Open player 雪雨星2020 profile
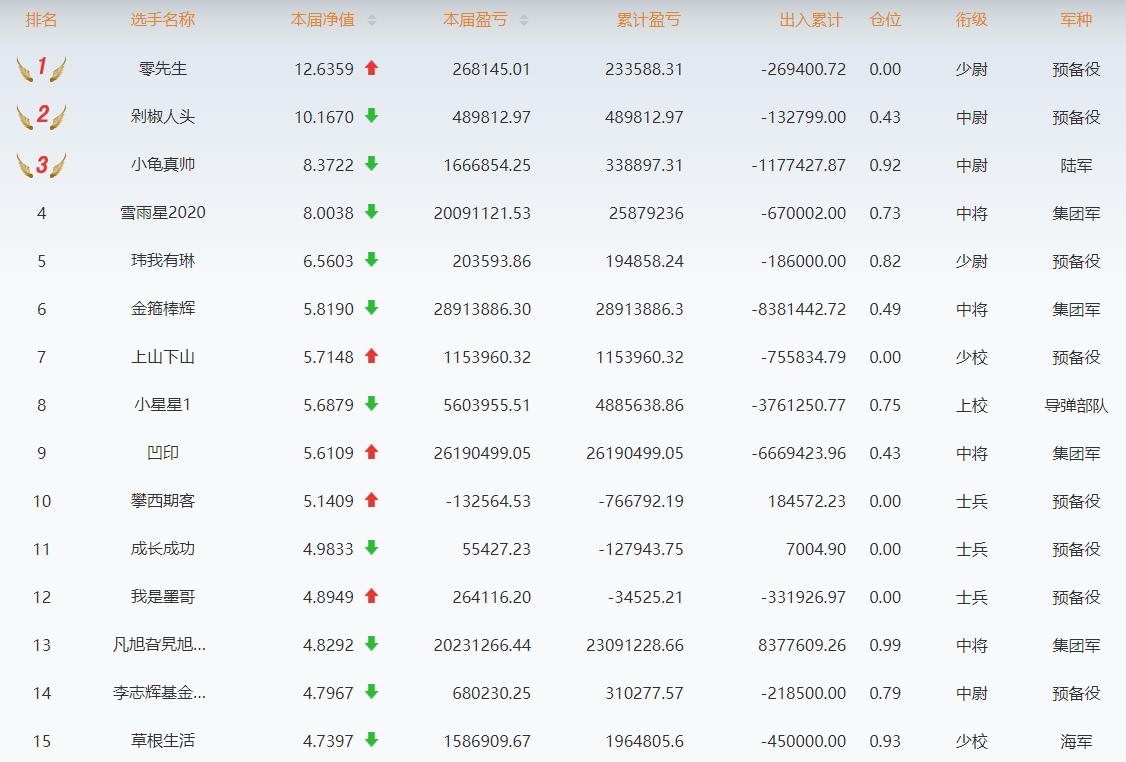This screenshot has width=1126, height=762. 162,213
